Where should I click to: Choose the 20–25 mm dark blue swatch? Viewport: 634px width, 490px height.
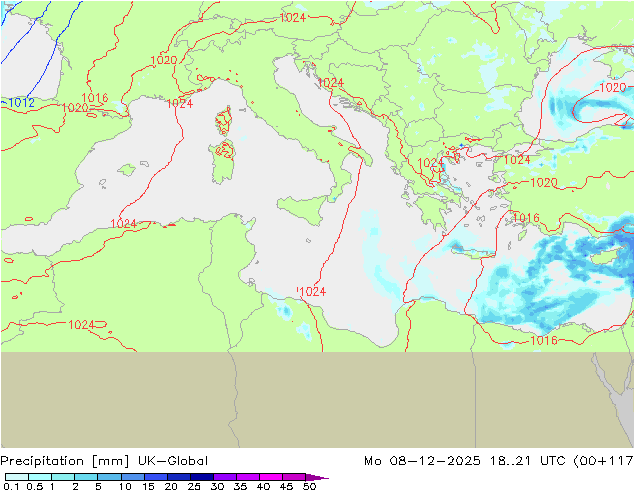click(179, 477)
